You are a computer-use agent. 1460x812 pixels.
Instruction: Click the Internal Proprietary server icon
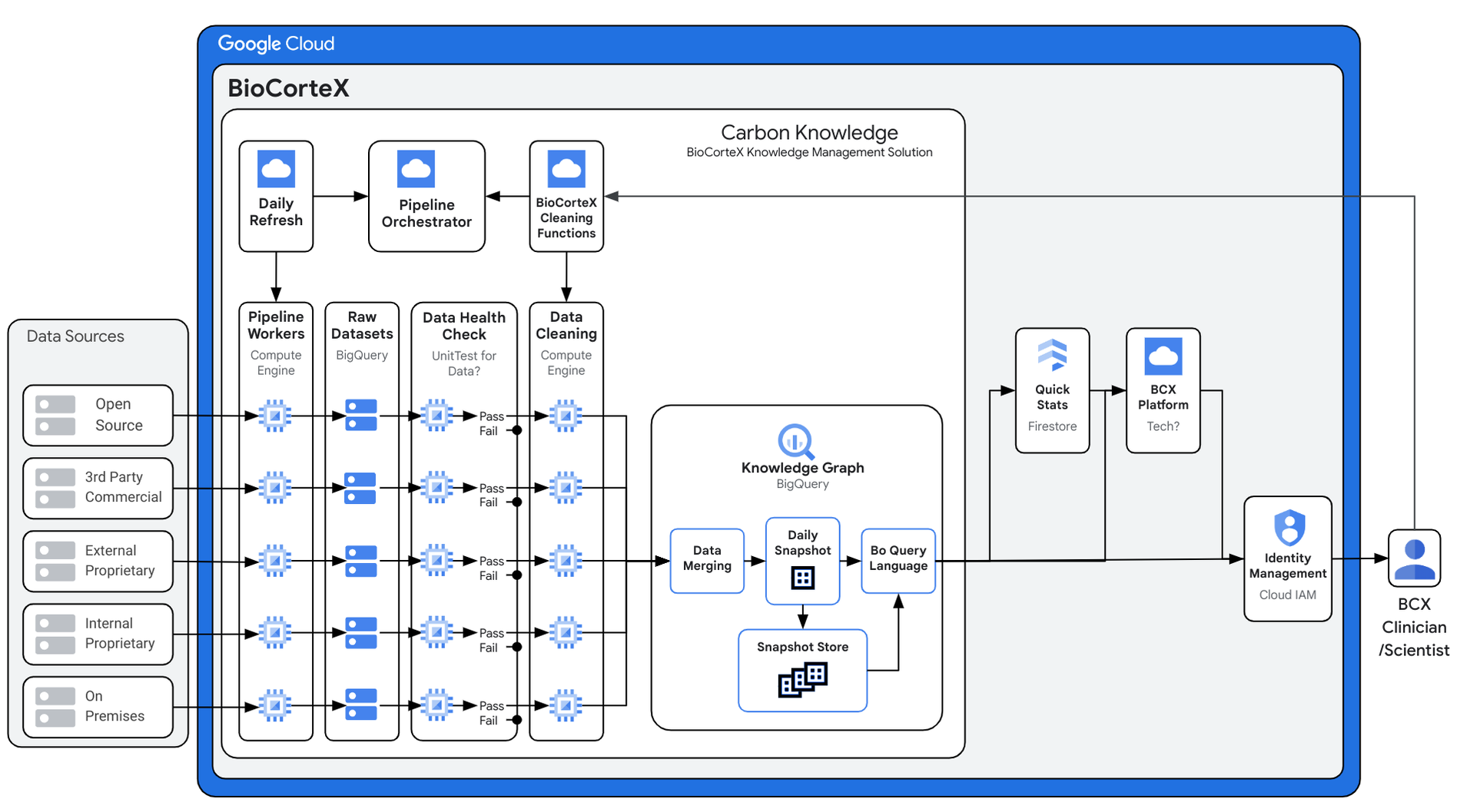(55, 634)
